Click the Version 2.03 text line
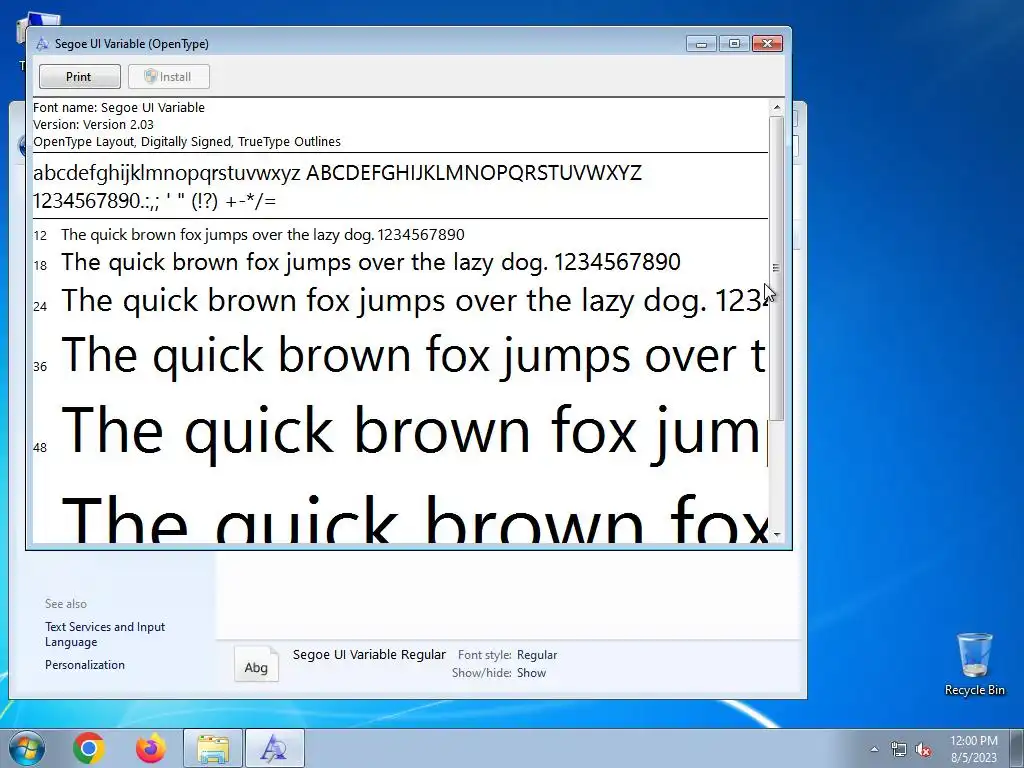Screen dimensions: 1024x768 [x=93, y=125]
